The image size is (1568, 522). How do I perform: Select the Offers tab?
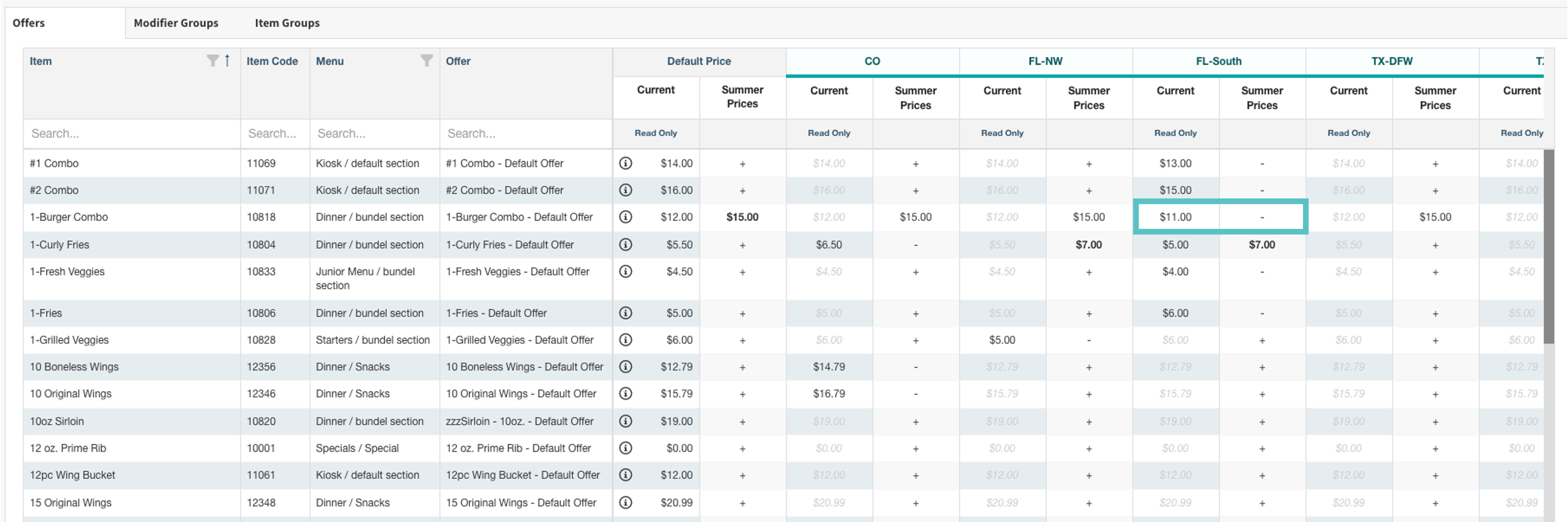point(29,23)
